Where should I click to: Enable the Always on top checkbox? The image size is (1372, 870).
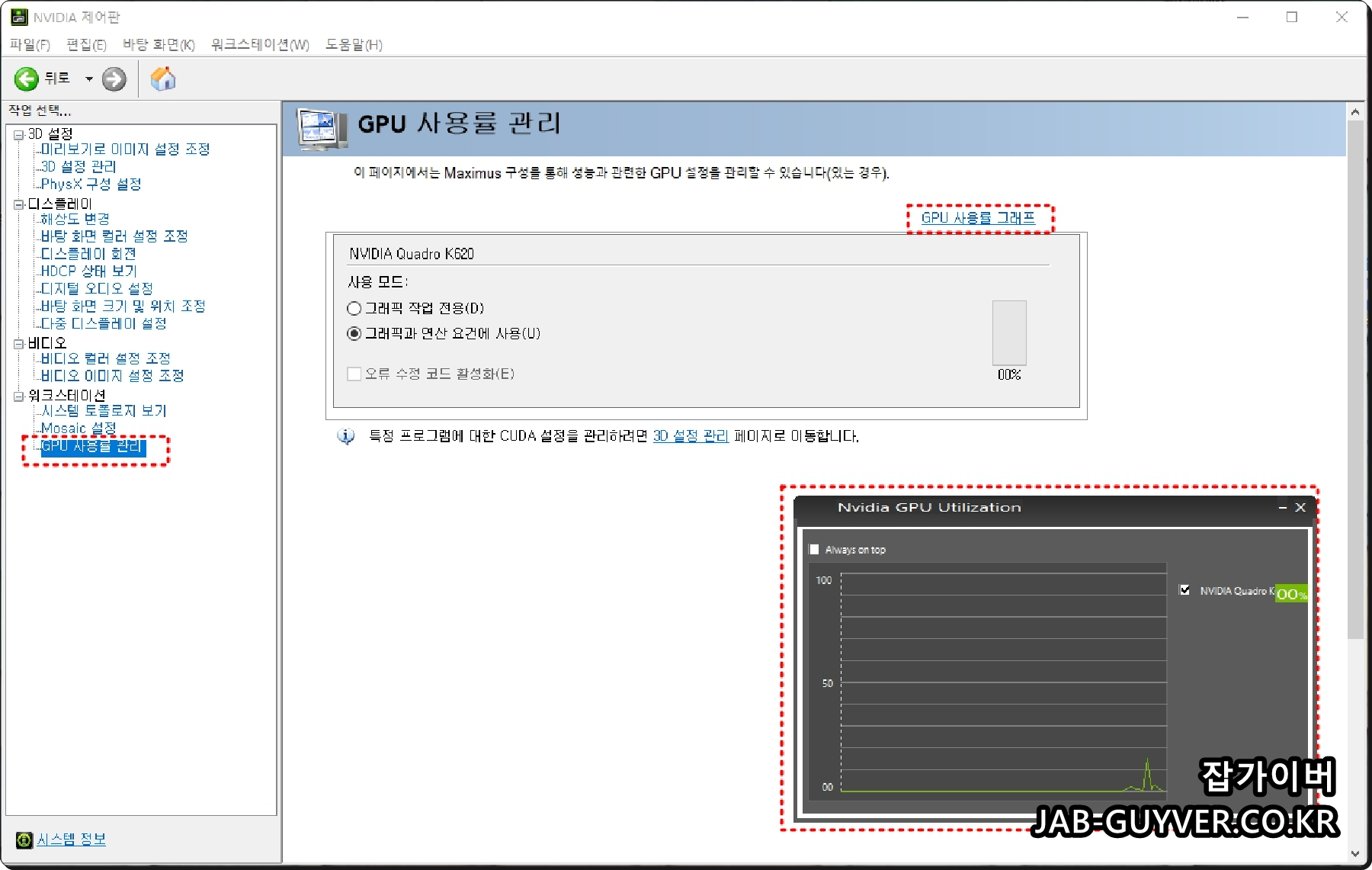pos(814,550)
